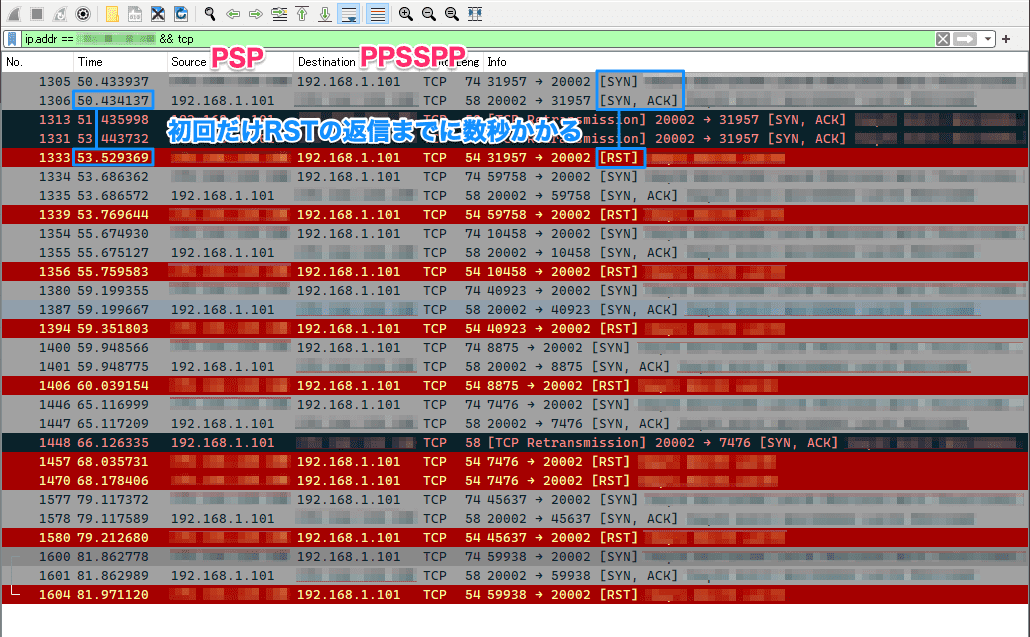Viewport: 1030px width, 637px height.
Task: Save the capture file
Action: 135,14
